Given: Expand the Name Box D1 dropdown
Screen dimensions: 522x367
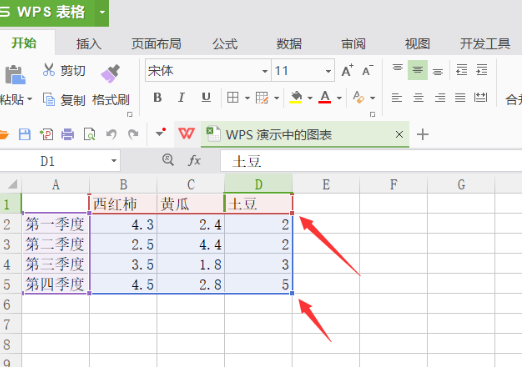Looking at the screenshot, I should [x=114, y=161].
